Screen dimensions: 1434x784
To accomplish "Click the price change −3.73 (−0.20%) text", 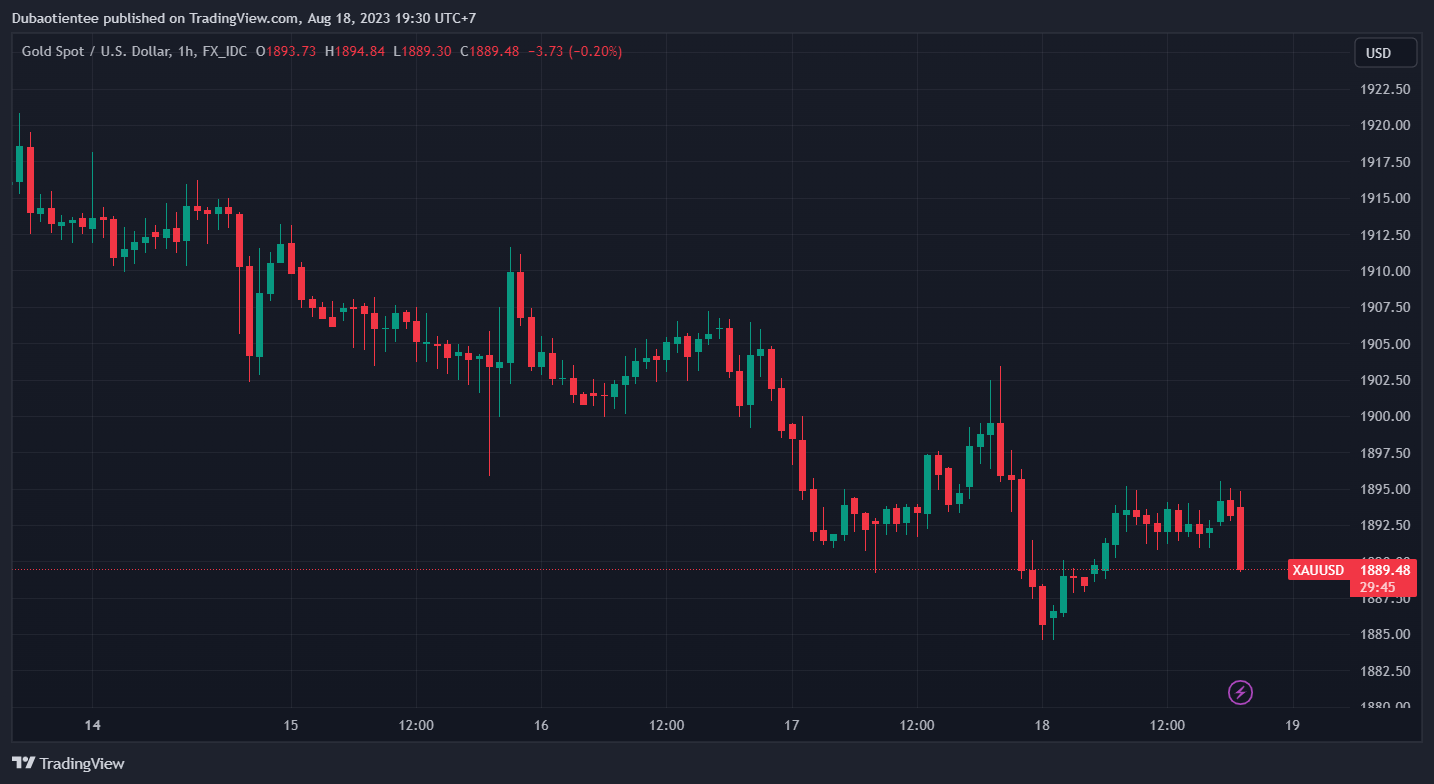I will coord(574,52).
